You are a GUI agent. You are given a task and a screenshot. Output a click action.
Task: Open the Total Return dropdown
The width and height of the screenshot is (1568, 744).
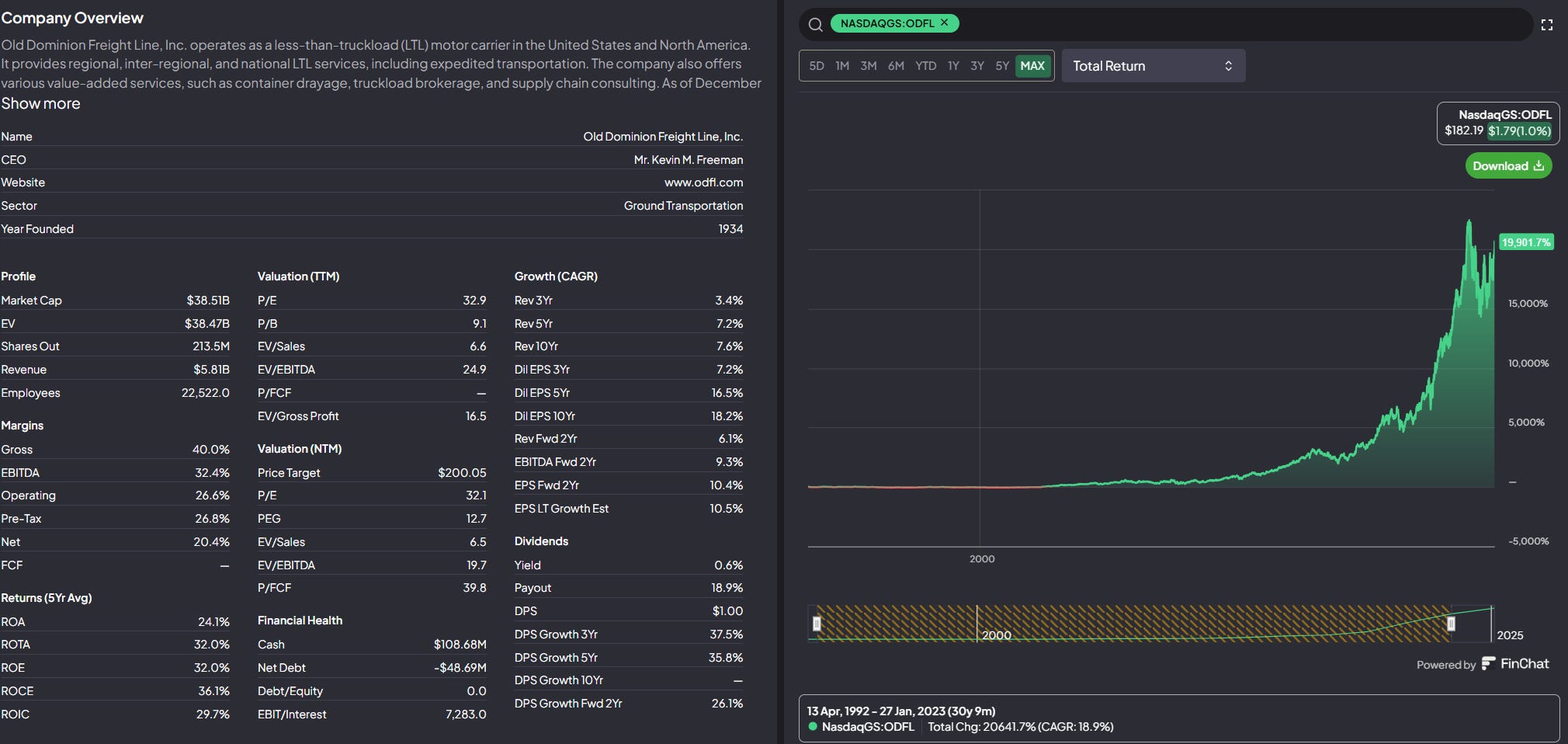[1153, 66]
